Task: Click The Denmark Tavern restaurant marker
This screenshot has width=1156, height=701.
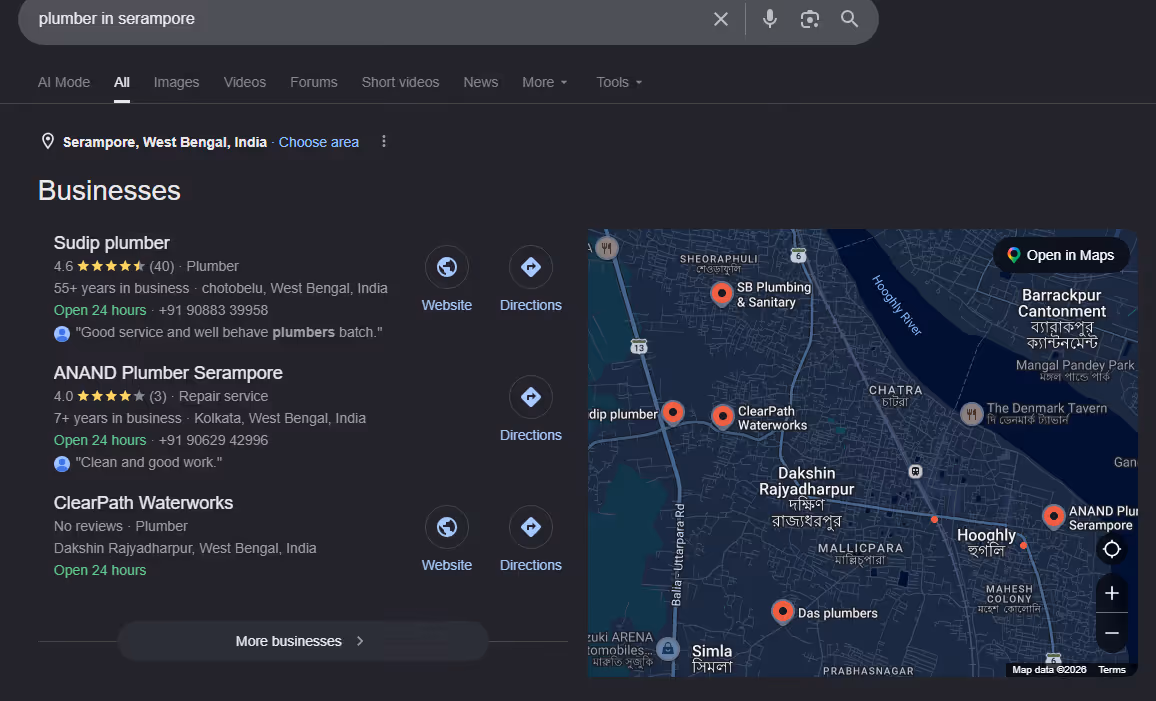Action: 971,414
